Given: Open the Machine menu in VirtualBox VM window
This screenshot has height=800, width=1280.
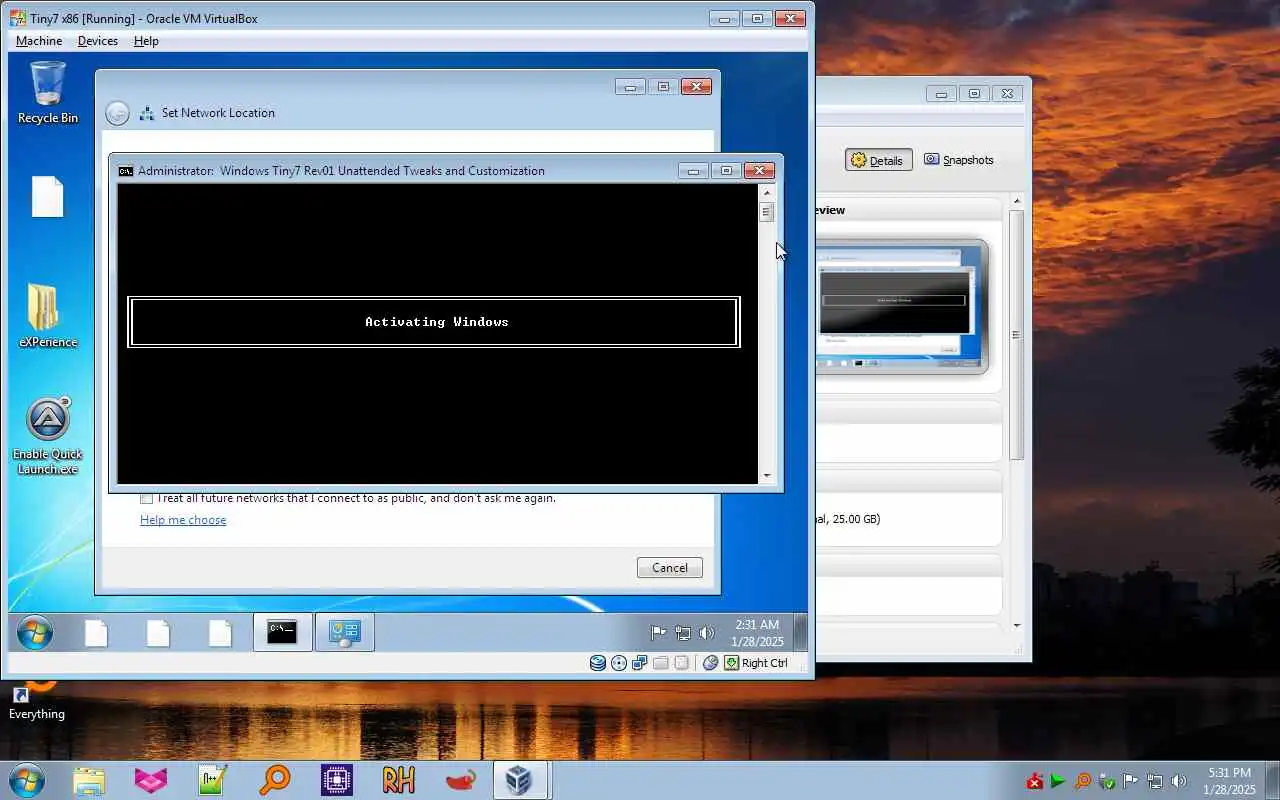Looking at the screenshot, I should pos(39,41).
